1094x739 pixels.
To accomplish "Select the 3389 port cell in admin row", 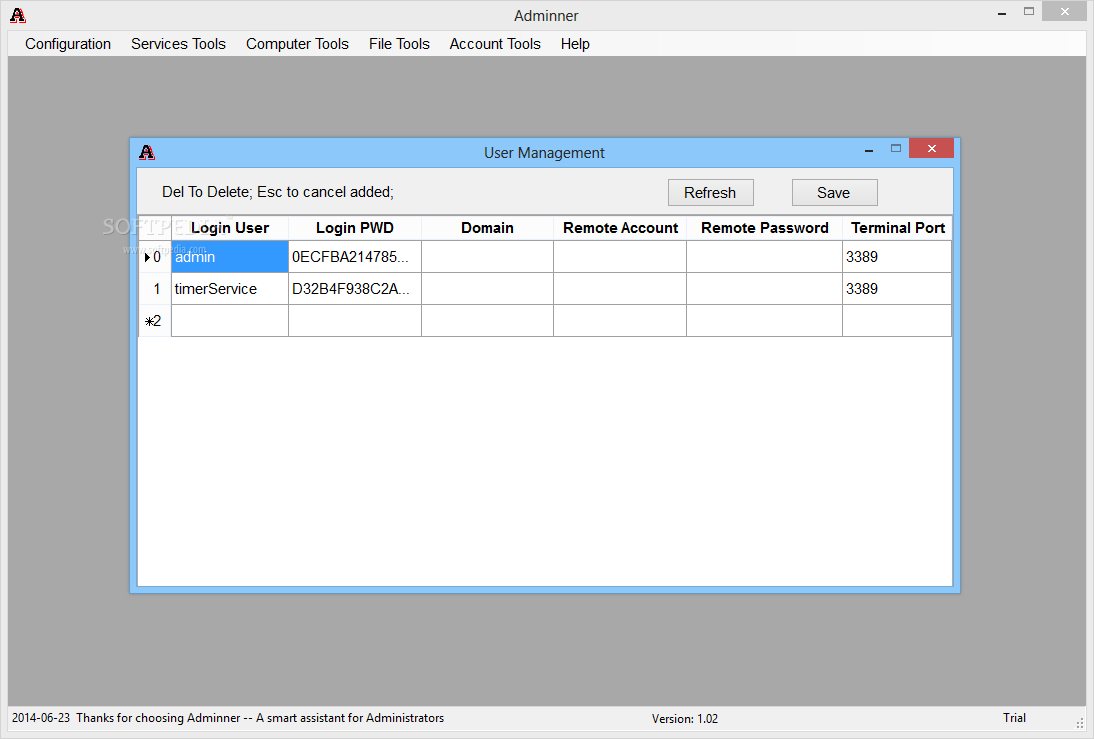I will coord(897,257).
